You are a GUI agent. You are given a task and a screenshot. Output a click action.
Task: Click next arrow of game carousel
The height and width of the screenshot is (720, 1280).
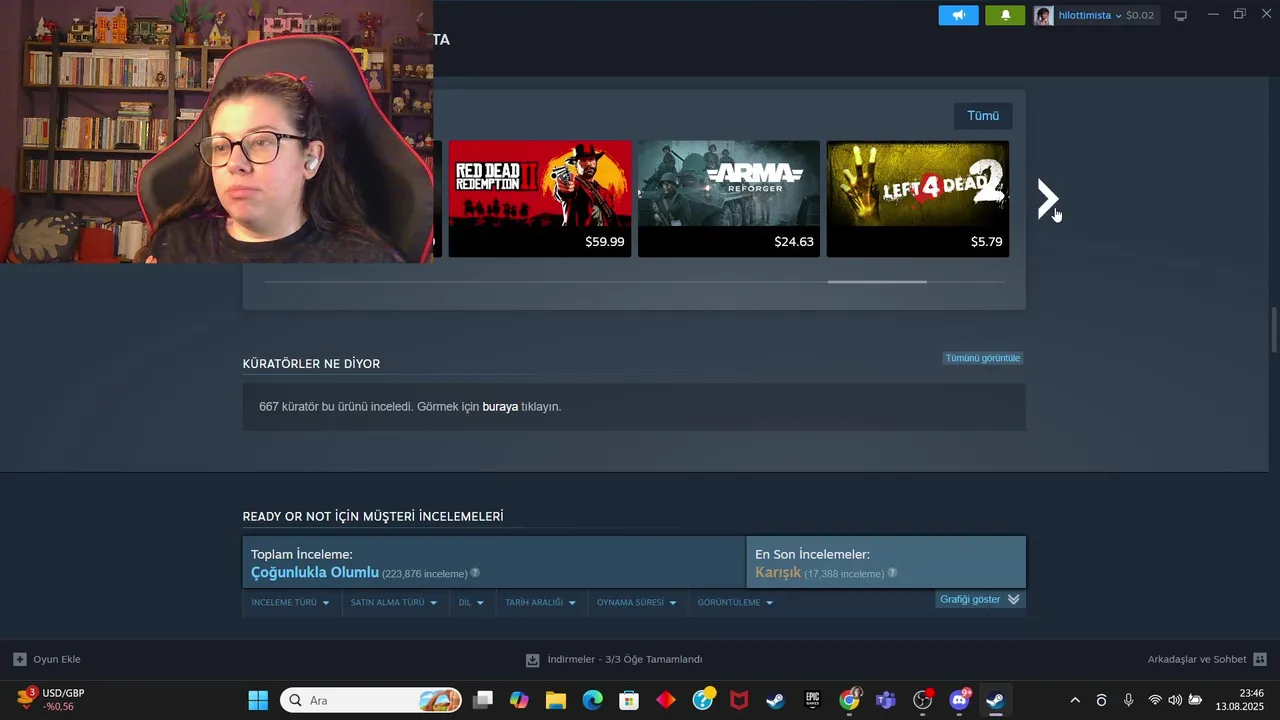1047,199
